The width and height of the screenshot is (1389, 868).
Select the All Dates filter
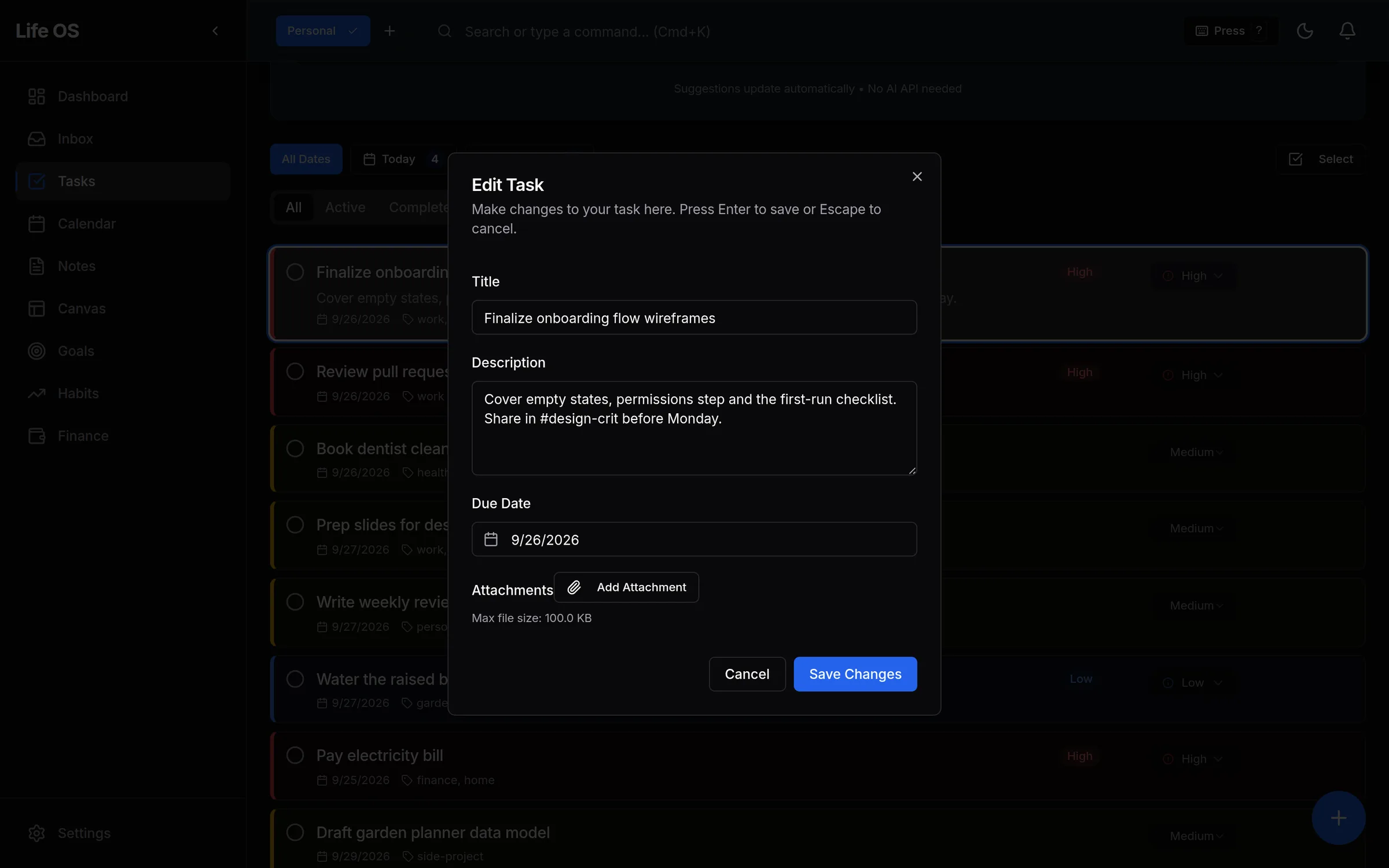tap(306, 159)
